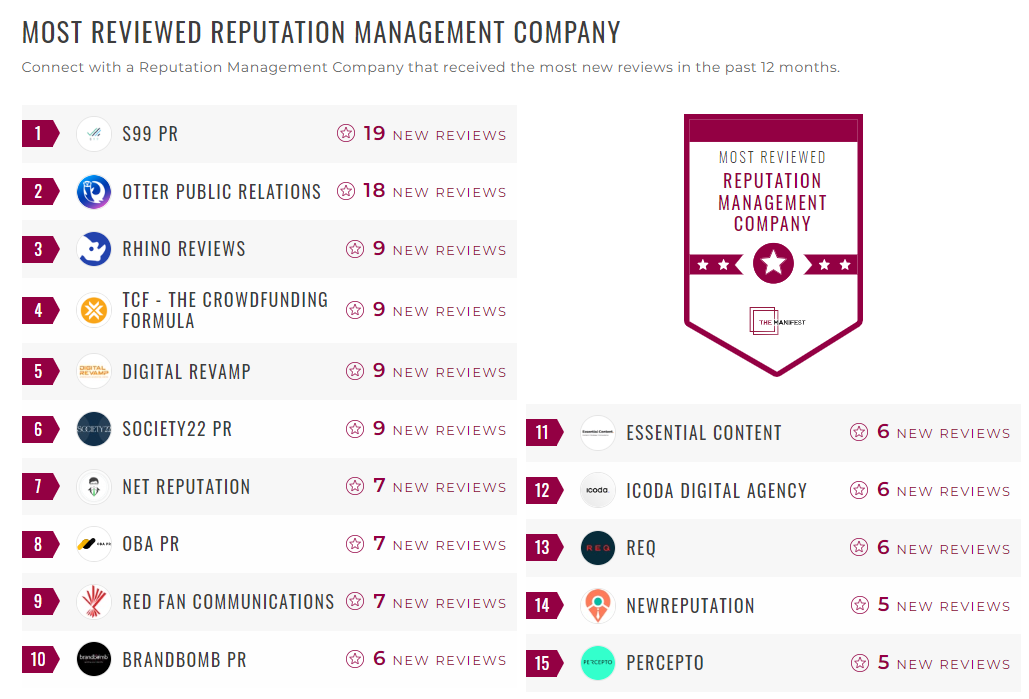Screen dimensions: 1029x699
Task: Select the REQ red logo
Action: pos(597,548)
